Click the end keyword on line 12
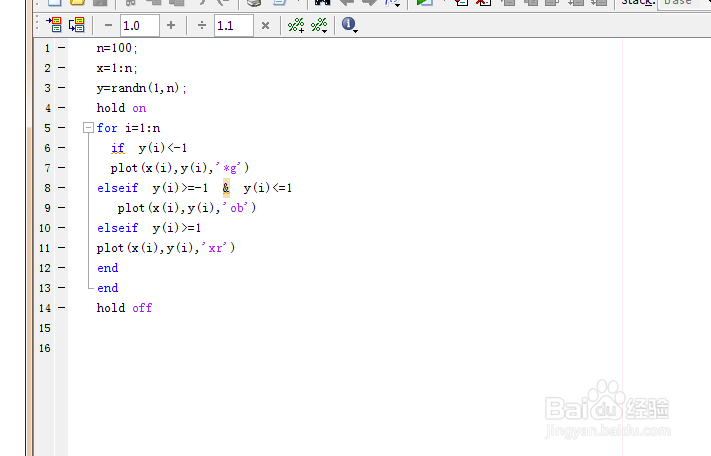Viewport: 711px width, 456px height. pyautogui.click(x=108, y=268)
